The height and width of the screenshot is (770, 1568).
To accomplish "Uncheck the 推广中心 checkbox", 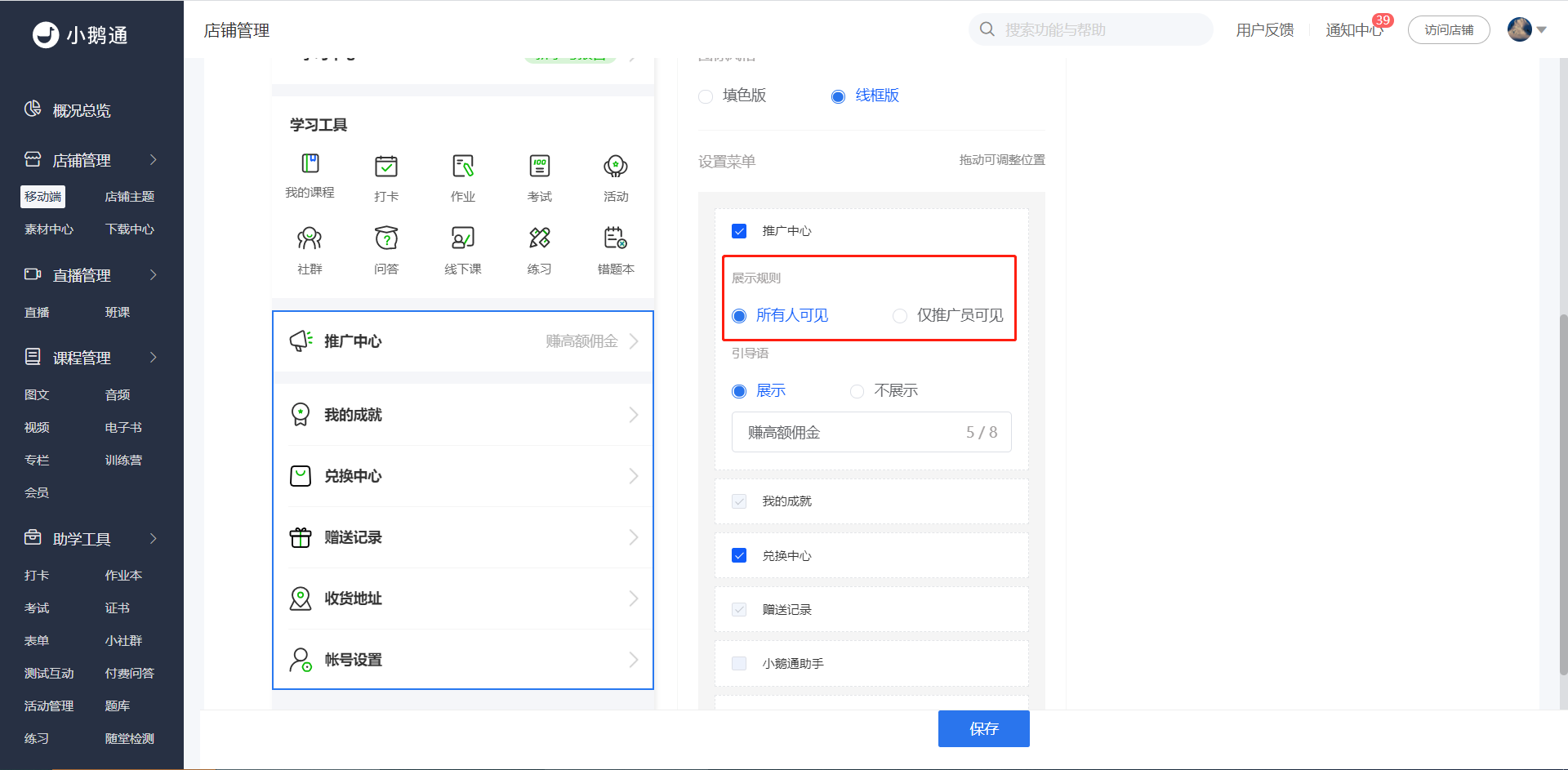I will coord(739,231).
